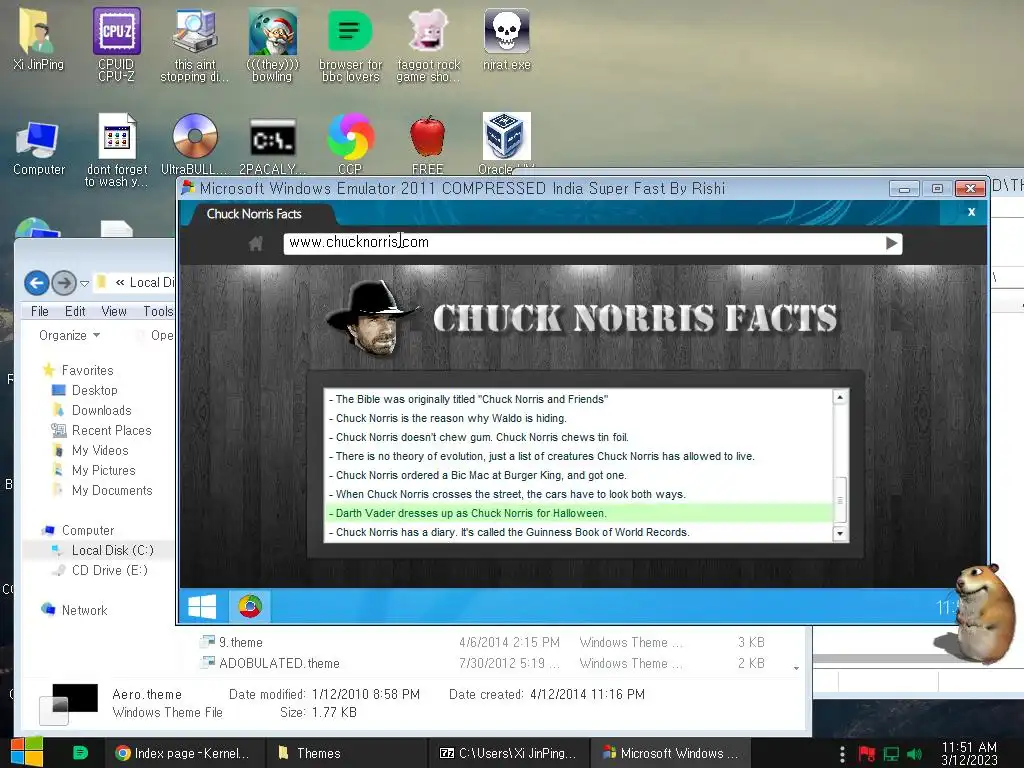Click the green taskbar pinned app icon
This screenshot has height=768, width=1024.
coord(80,753)
